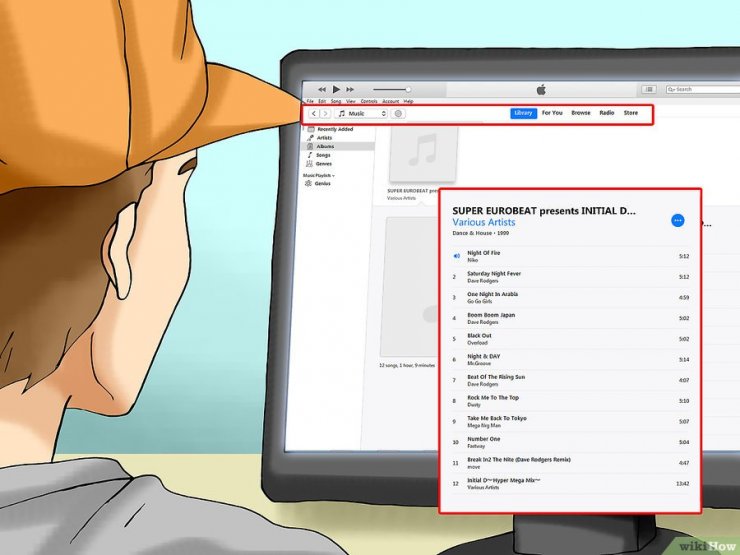Click into the Search field
The width and height of the screenshot is (740, 555).
tap(703, 89)
